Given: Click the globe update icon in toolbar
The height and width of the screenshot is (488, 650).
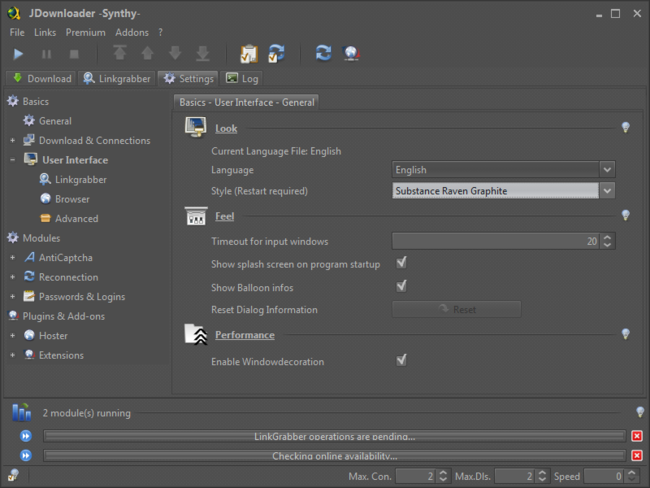Looking at the screenshot, I should point(351,53).
